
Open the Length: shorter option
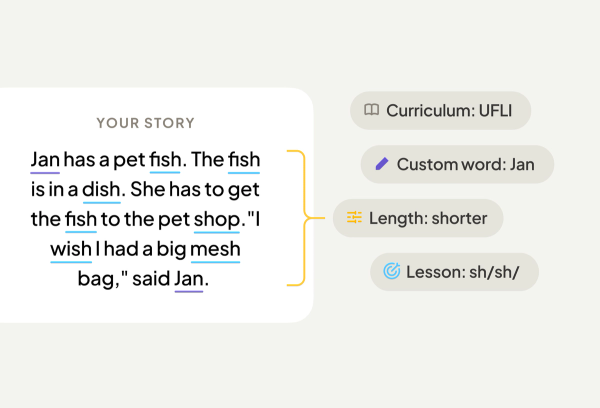418,218
